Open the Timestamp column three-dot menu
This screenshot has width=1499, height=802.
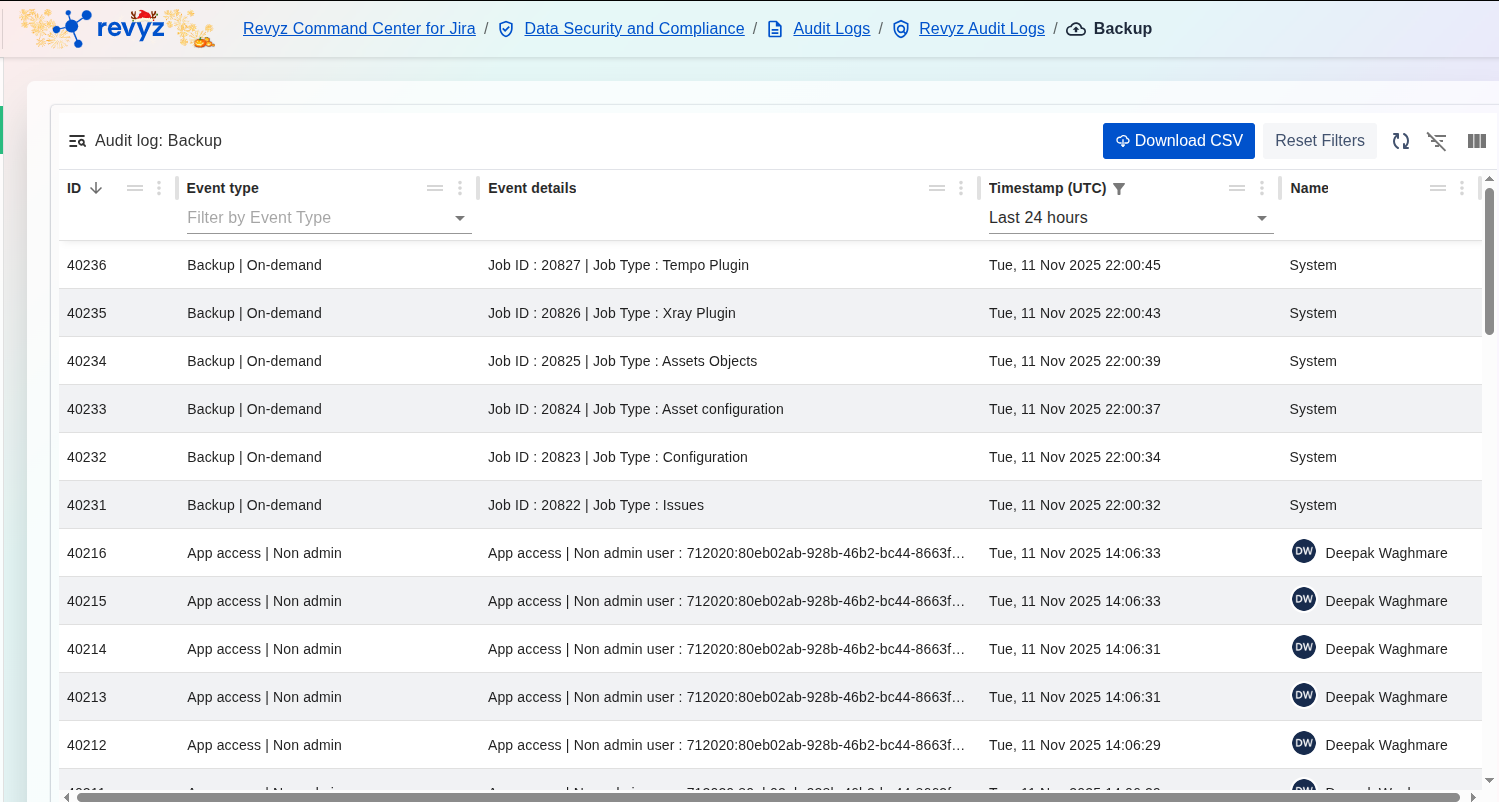(1262, 188)
